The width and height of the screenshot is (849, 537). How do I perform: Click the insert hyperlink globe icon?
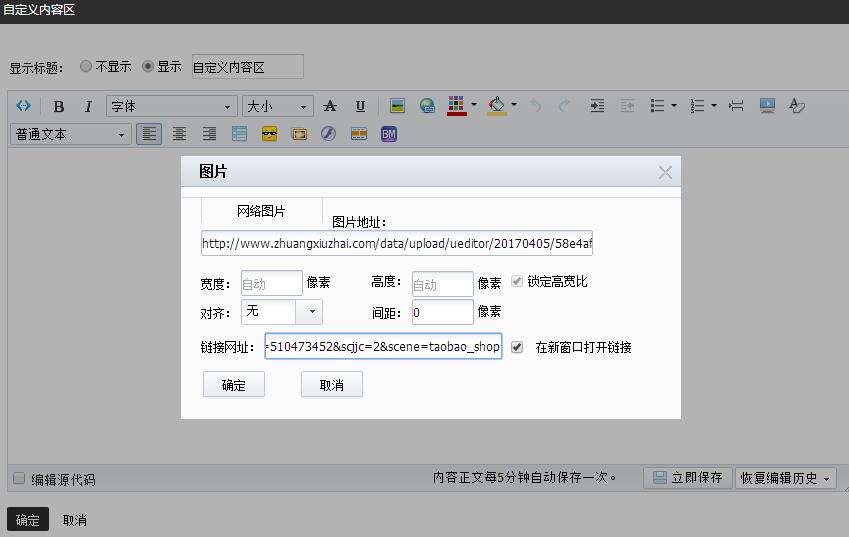[427, 106]
